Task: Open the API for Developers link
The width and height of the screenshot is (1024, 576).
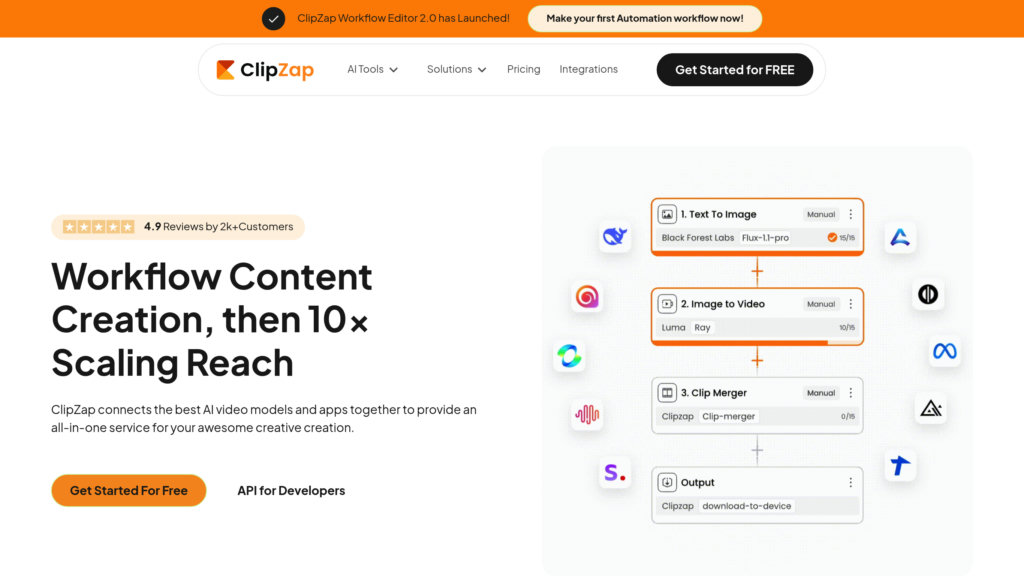Action: 291,491
